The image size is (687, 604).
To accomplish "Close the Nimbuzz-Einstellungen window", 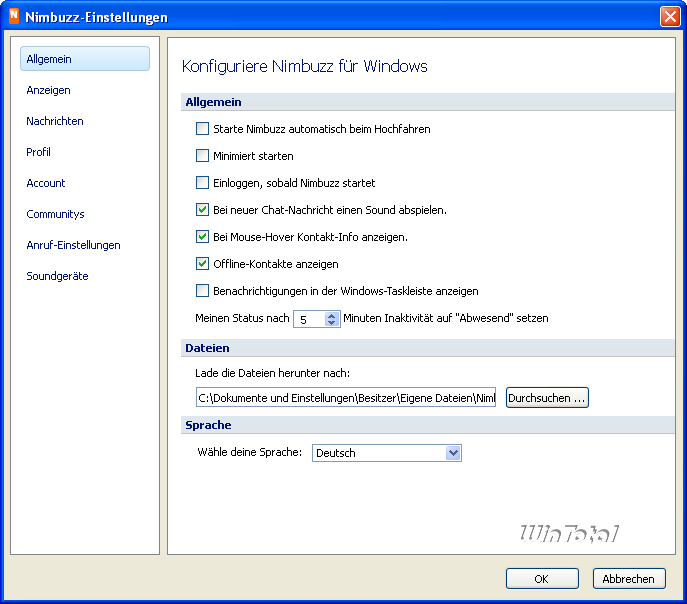I will [x=670, y=17].
